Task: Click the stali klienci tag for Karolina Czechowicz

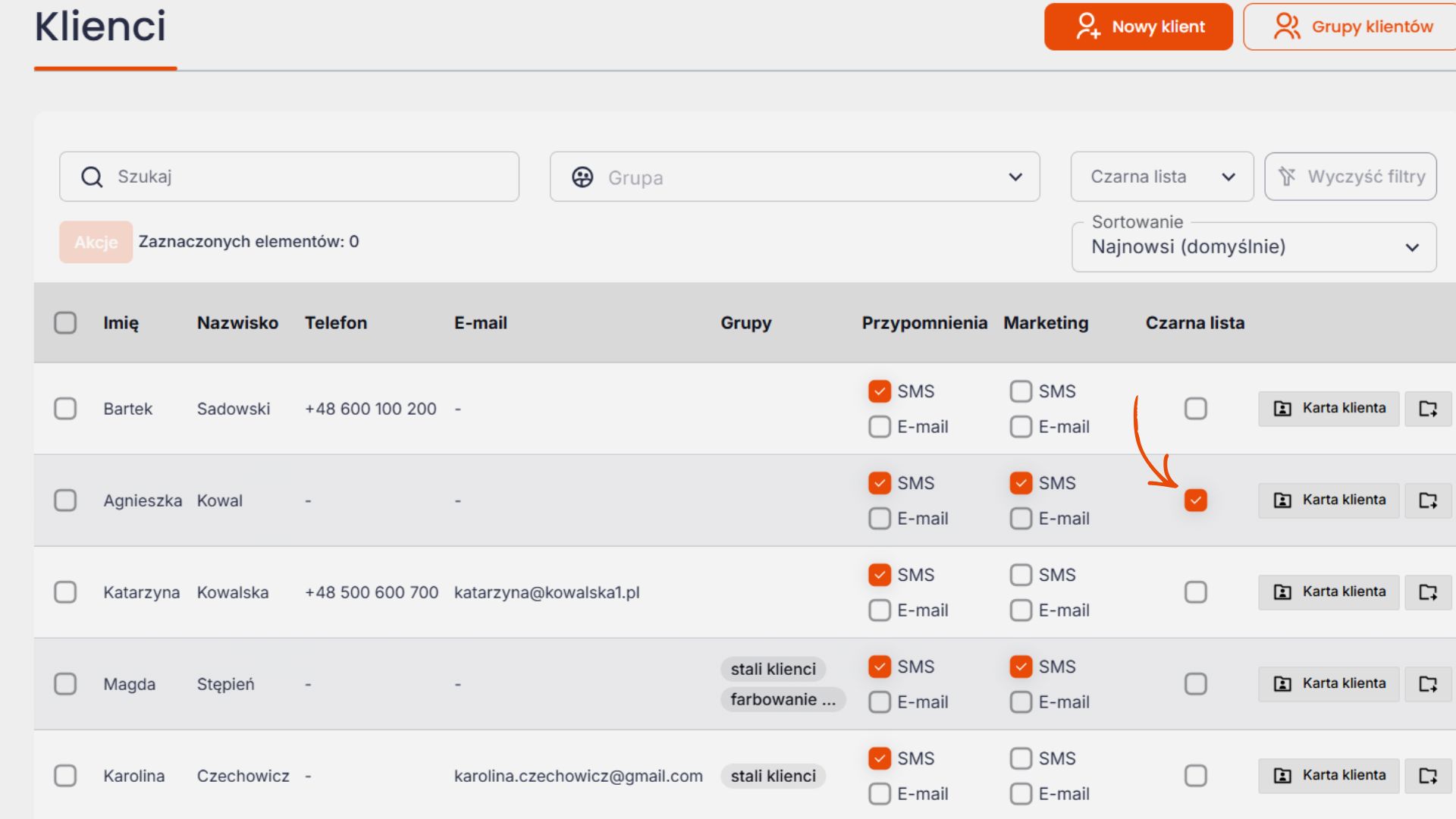Action: click(x=773, y=776)
